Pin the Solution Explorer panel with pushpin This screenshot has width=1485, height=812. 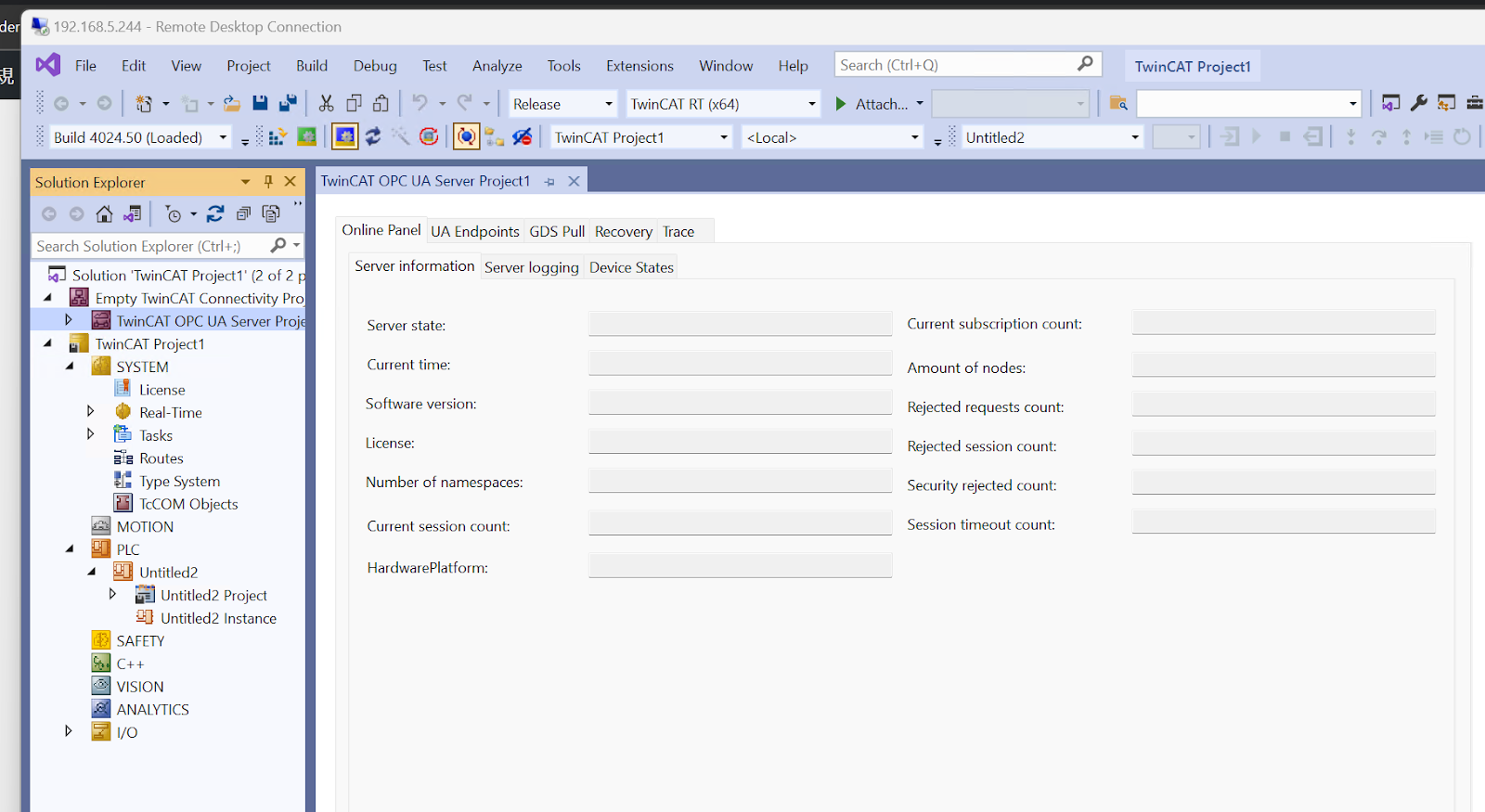pos(268,182)
